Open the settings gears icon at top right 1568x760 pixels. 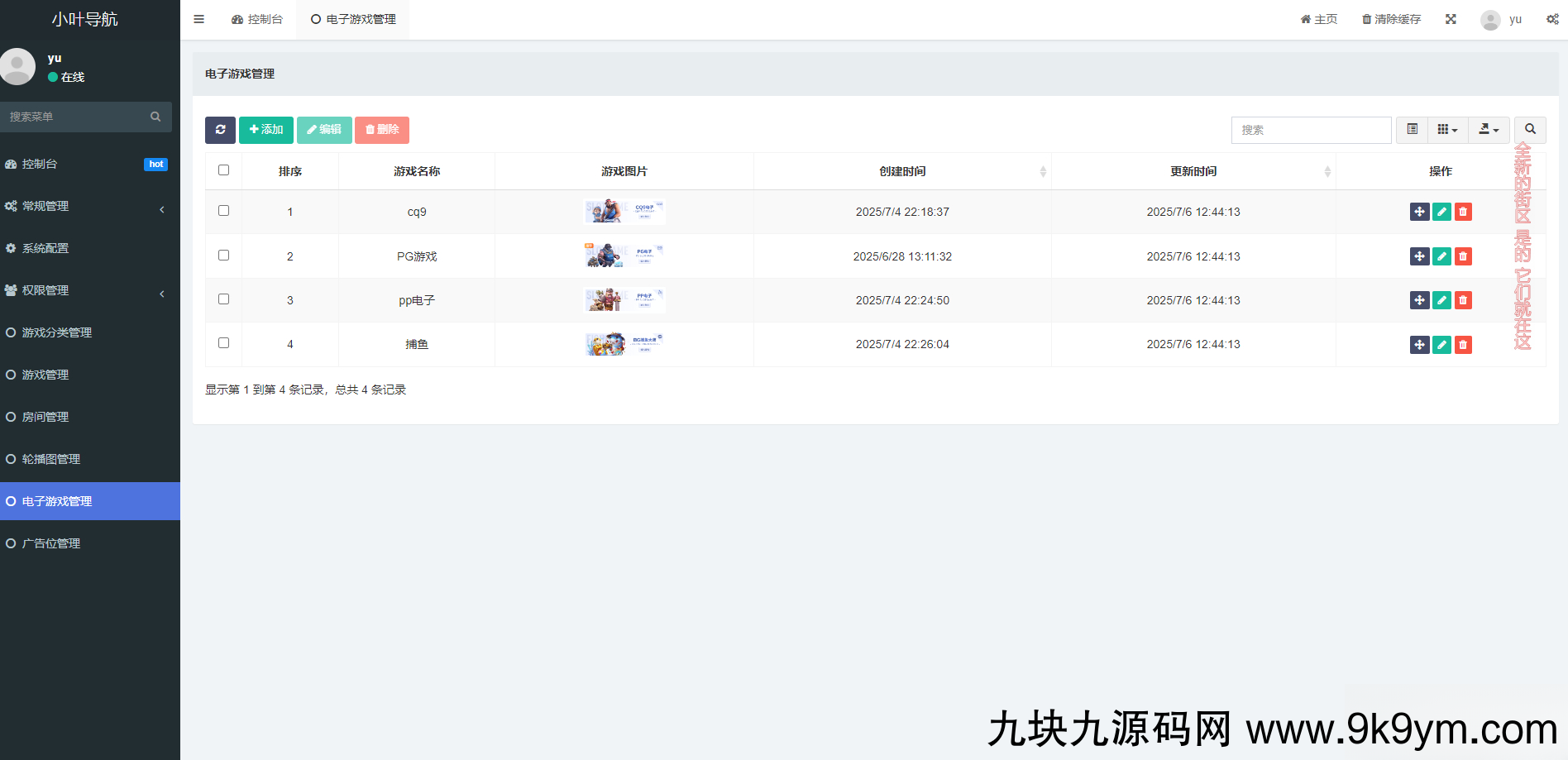click(x=1552, y=19)
